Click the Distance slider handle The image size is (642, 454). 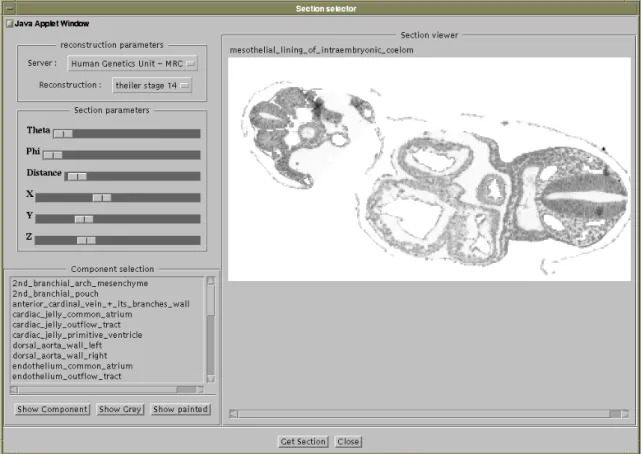click(x=77, y=176)
